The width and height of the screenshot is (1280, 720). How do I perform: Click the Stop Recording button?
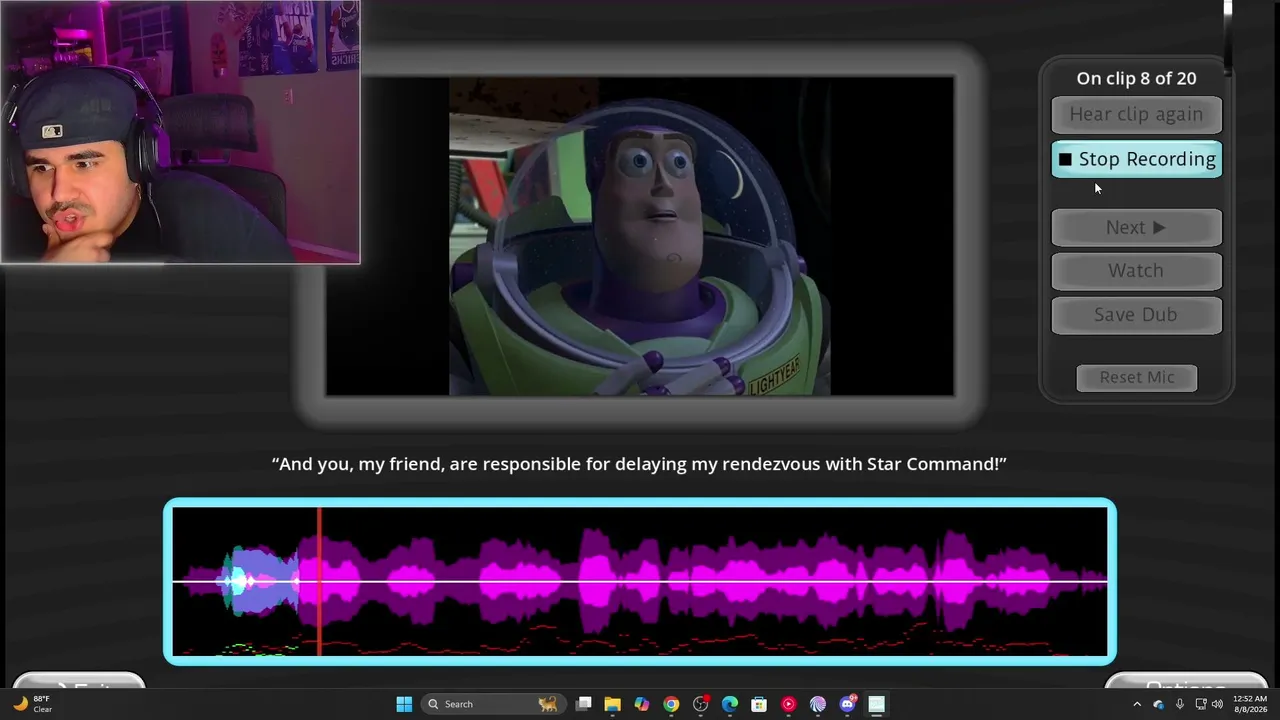tap(1136, 159)
